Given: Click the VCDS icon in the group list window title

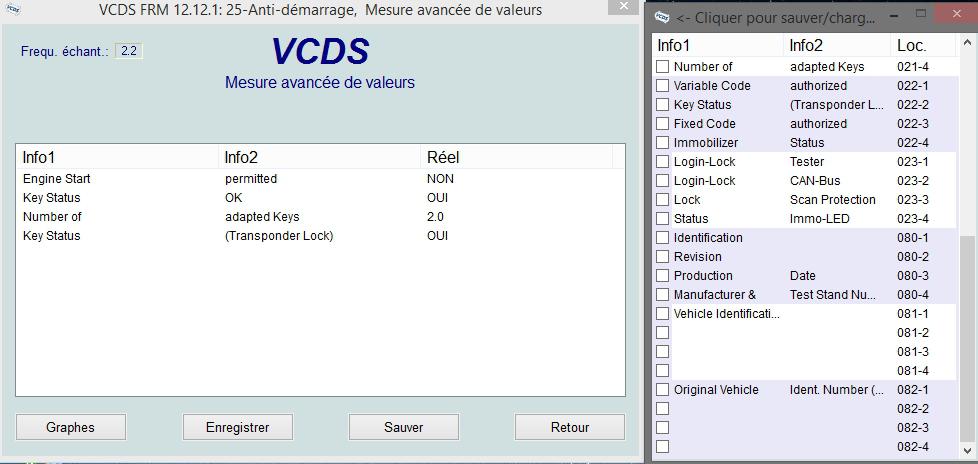Looking at the screenshot, I should (662, 17).
